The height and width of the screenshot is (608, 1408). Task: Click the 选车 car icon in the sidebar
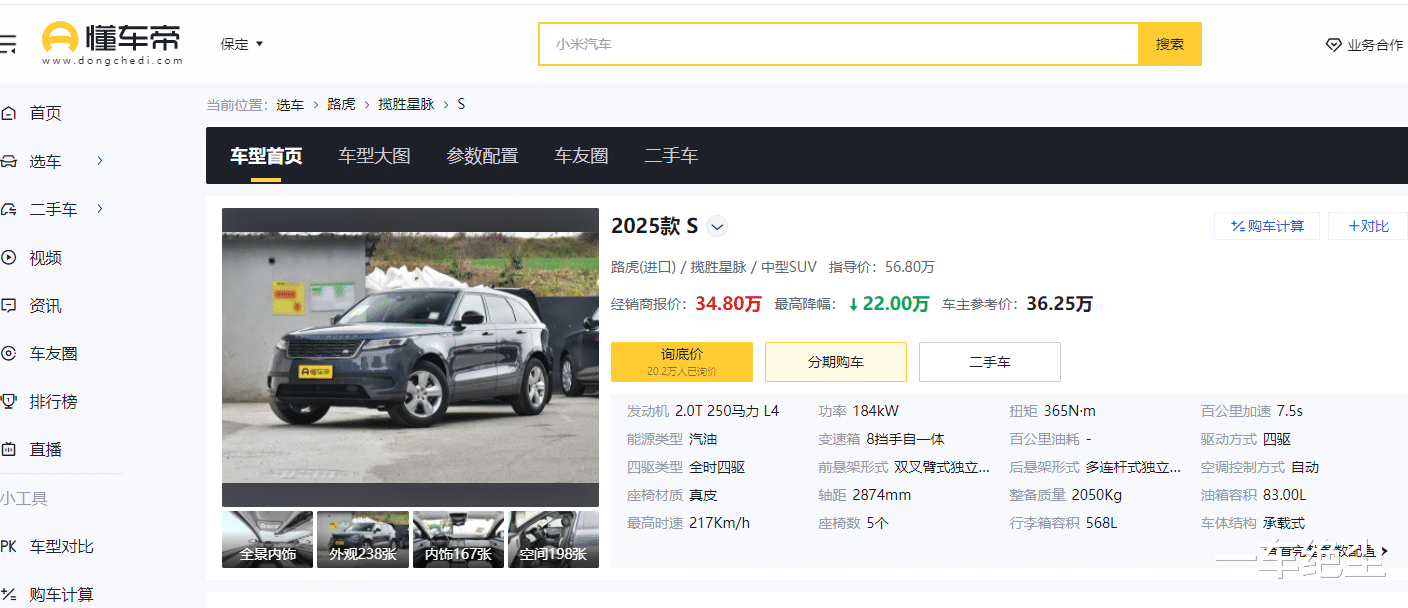pyautogui.click(x=9, y=161)
